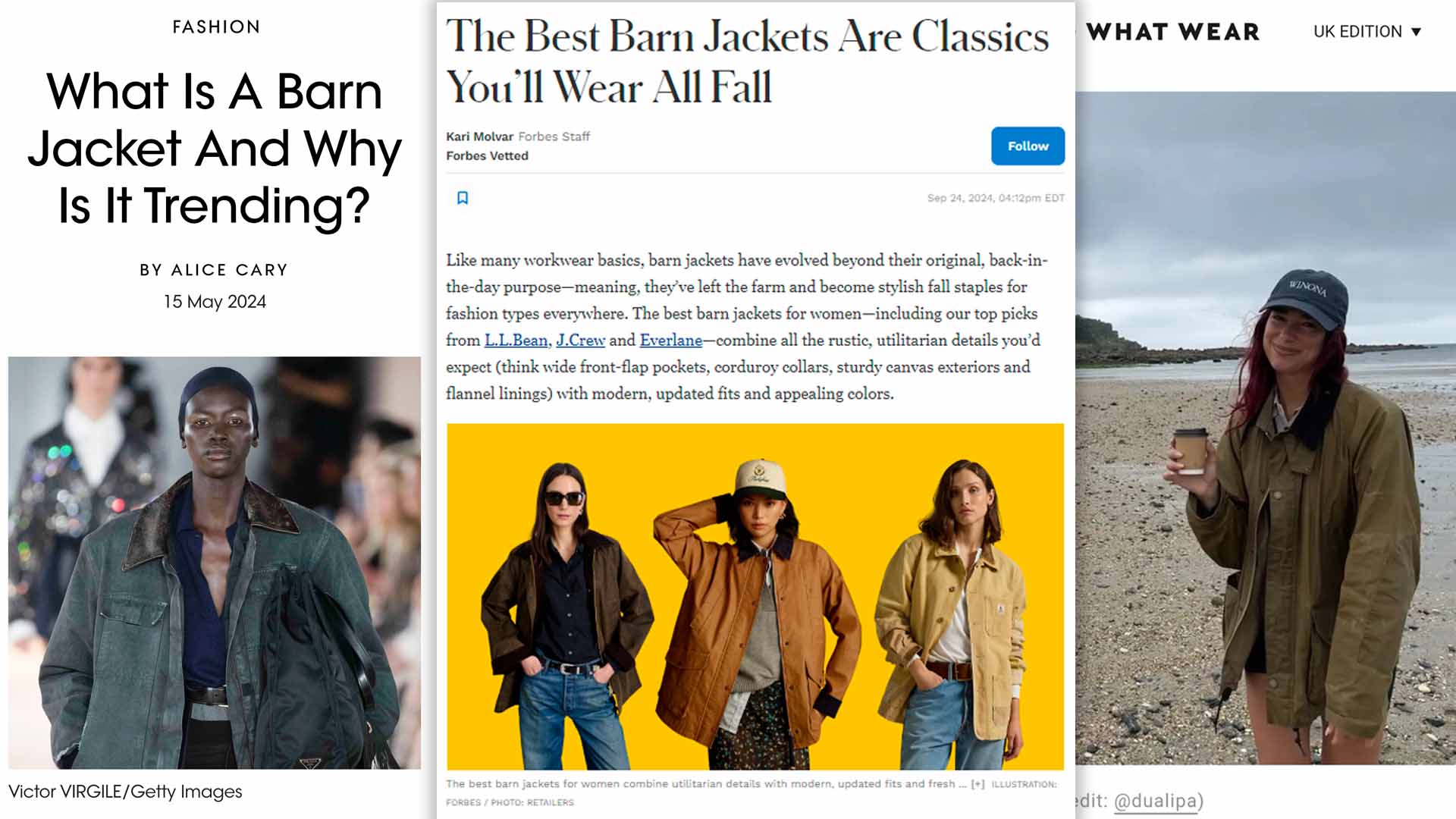Open the Prada runway model photo
Image resolution: width=1456 pixels, height=819 pixels.
(x=215, y=563)
